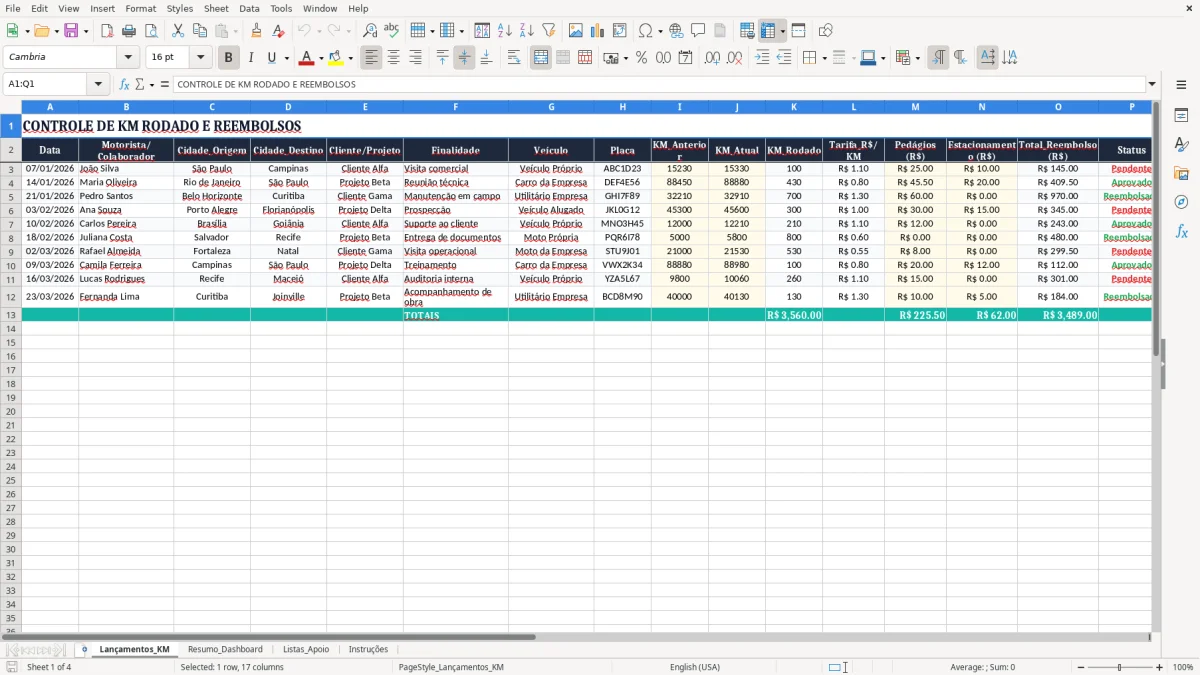Click English (USA) language in status bar
This screenshot has width=1200, height=675.
pyautogui.click(x=695, y=667)
